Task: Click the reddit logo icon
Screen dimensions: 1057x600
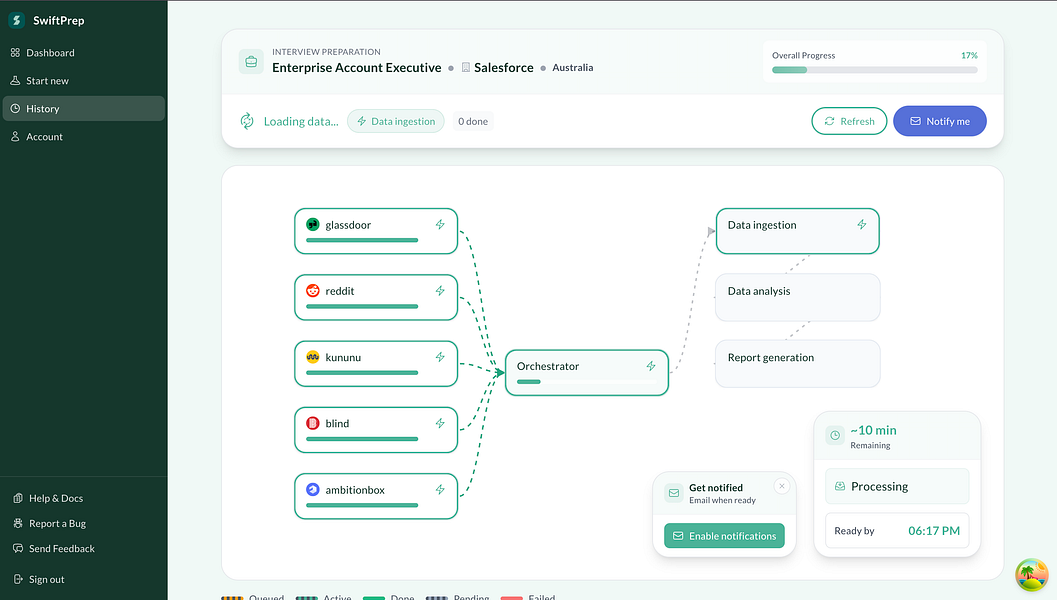Action: (x=313, y=291)
